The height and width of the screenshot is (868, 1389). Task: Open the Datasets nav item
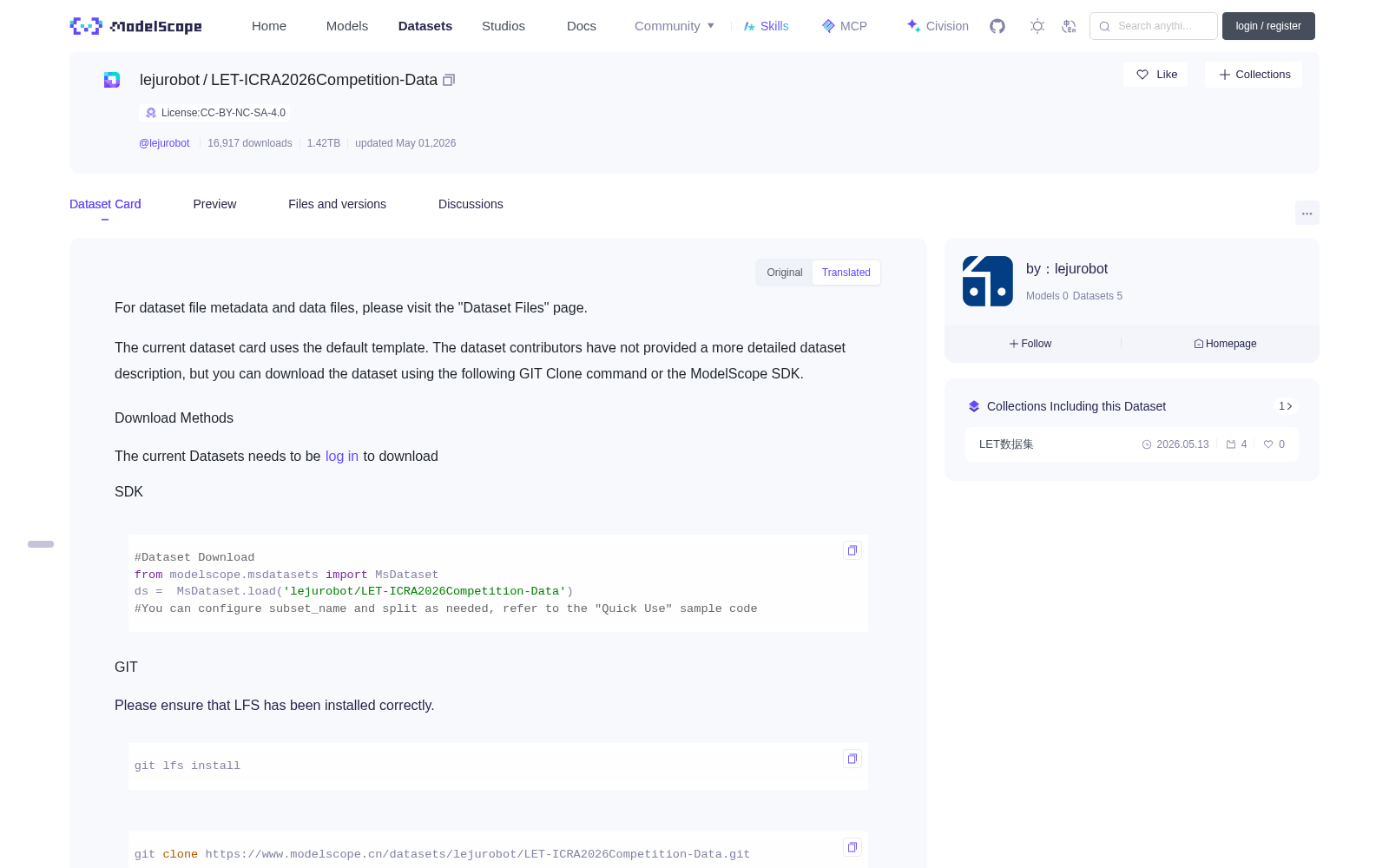tap(425, 26)
